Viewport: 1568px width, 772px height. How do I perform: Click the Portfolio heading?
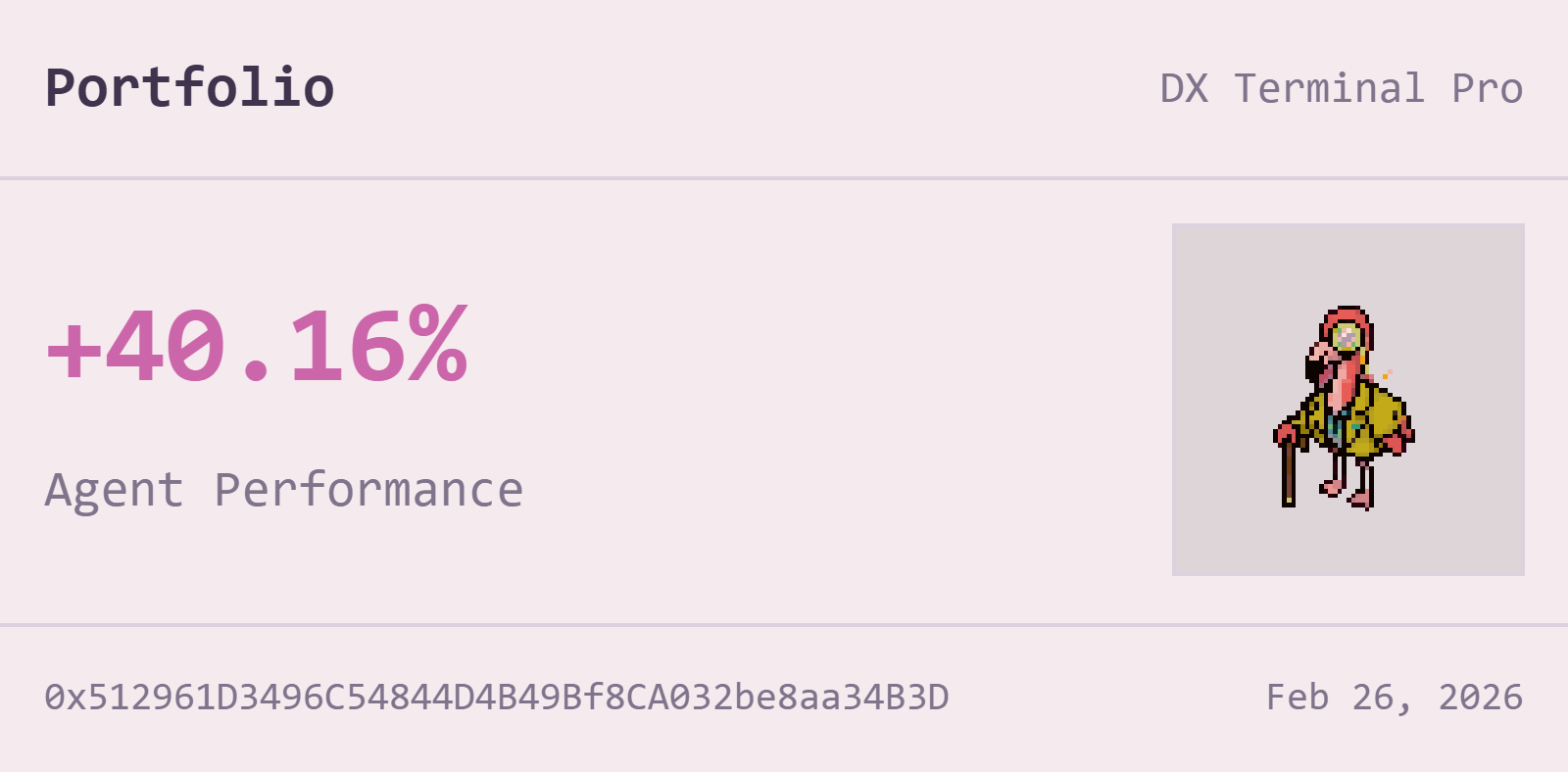(x=190, y=88)
